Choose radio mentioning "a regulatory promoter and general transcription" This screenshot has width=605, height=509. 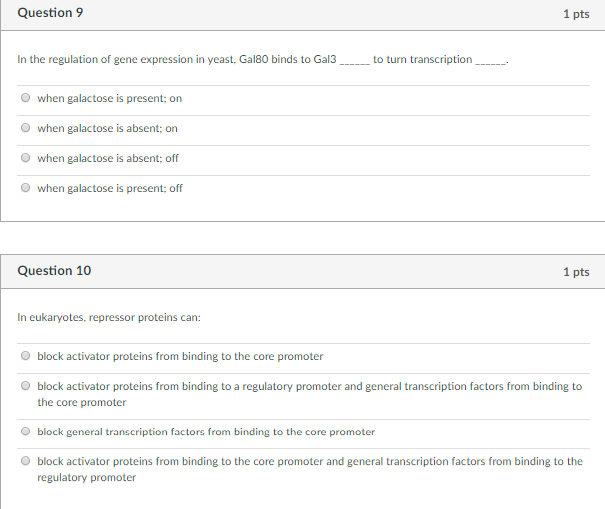pyautogui.click(x=25, y=386)
